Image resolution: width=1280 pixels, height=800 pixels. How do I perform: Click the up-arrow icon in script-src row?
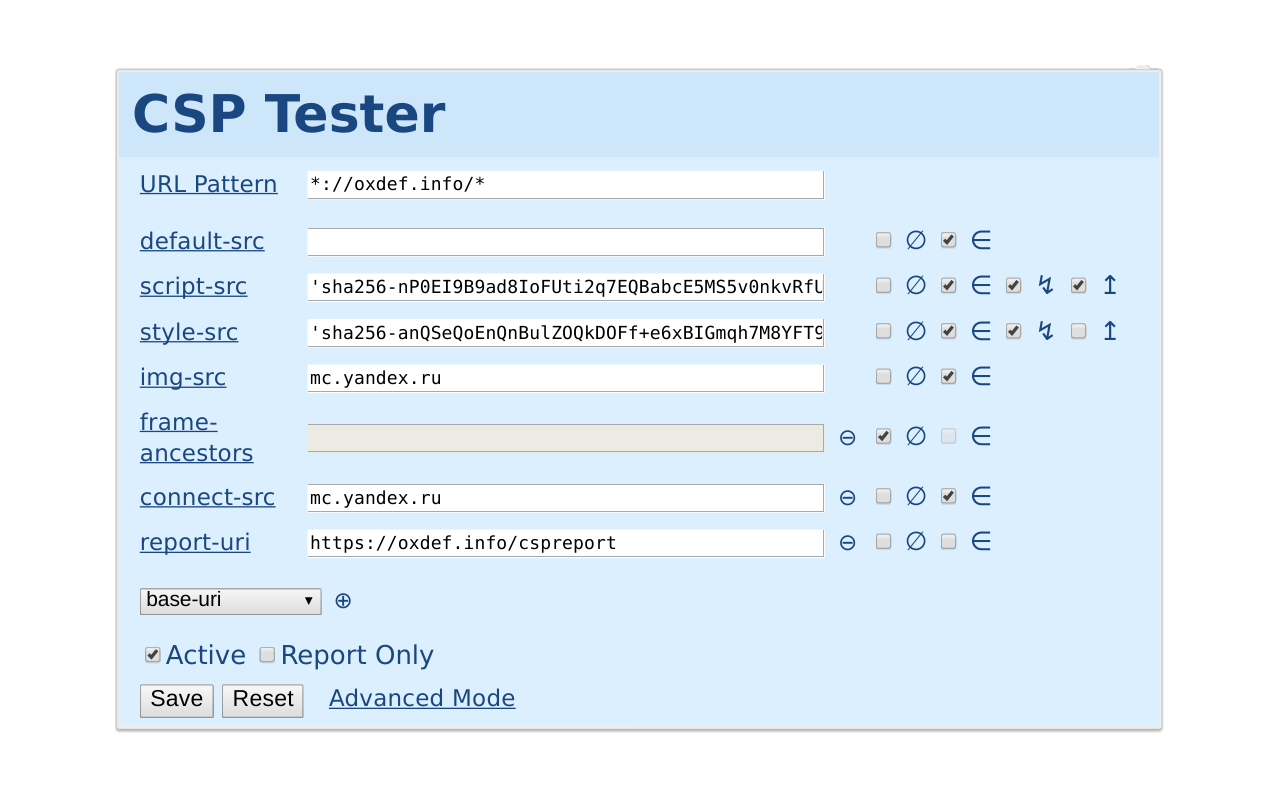click(1110, 285)
